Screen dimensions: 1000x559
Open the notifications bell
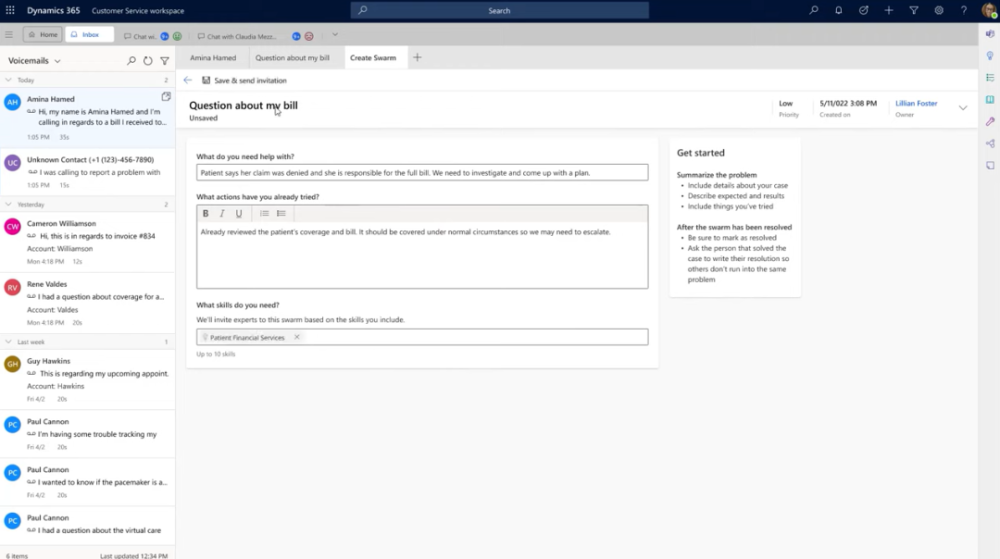(839, 10)
